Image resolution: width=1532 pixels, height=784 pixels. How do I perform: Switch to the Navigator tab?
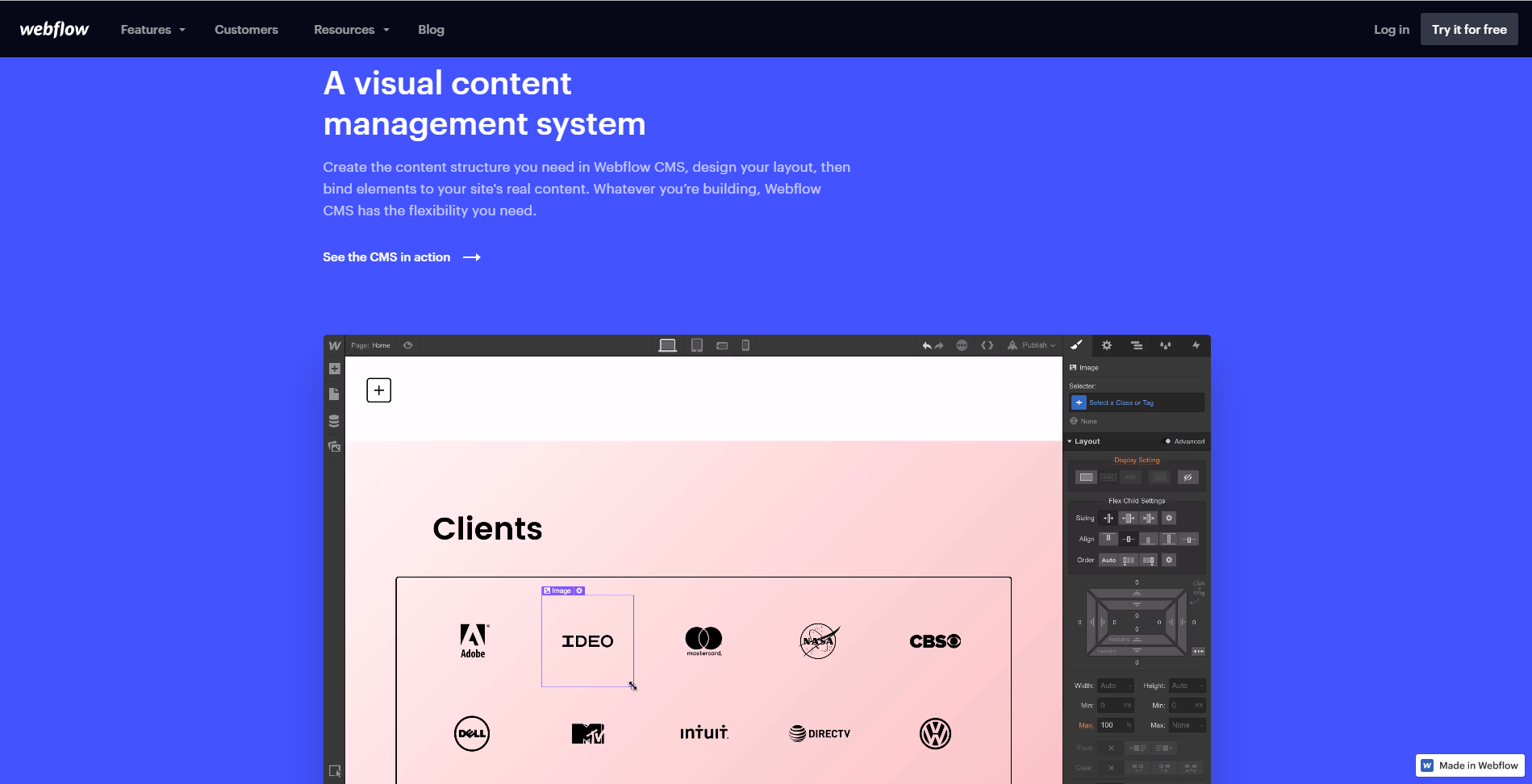tap(1136, 345)
